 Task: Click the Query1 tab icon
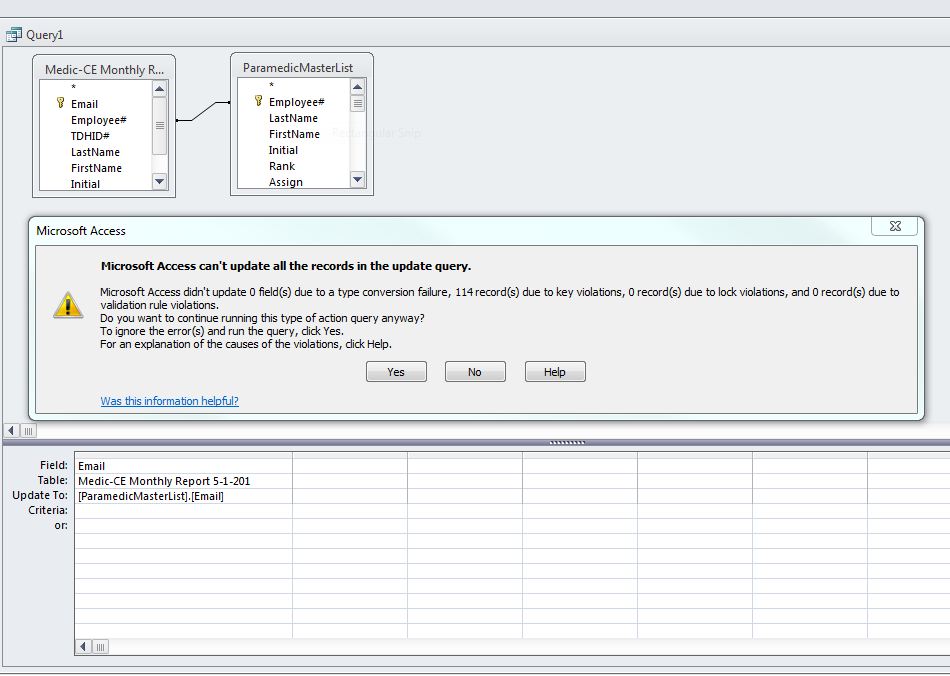13,35
